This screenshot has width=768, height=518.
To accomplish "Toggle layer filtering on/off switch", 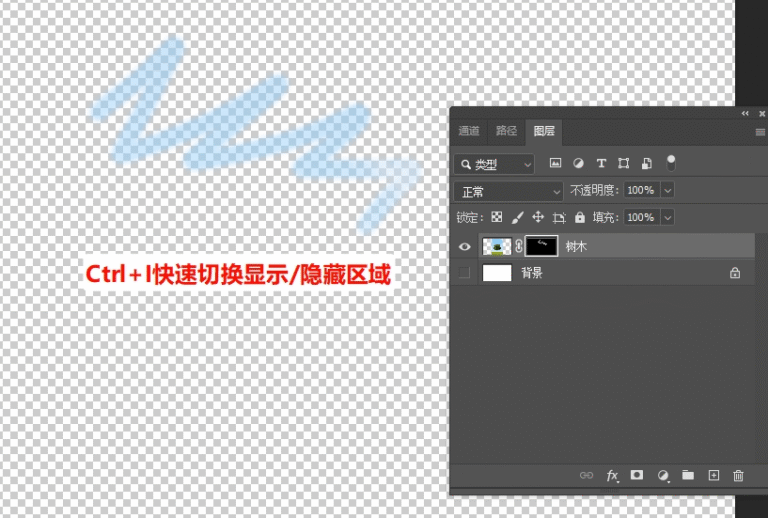I will click(x=671, y=163).
